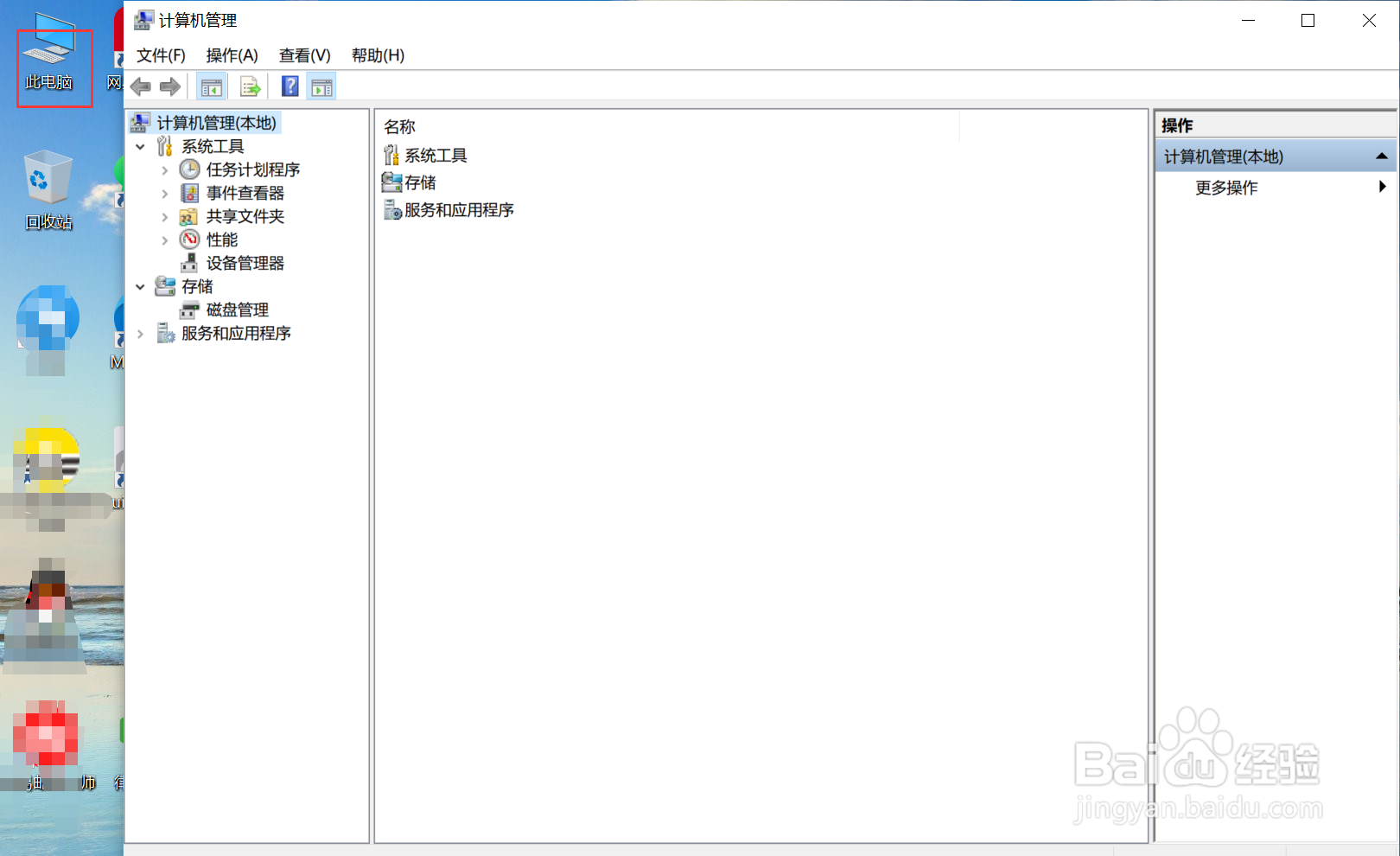Select 系统工具 text in center list
This screenshot has height=856, width=1400.
436,156
